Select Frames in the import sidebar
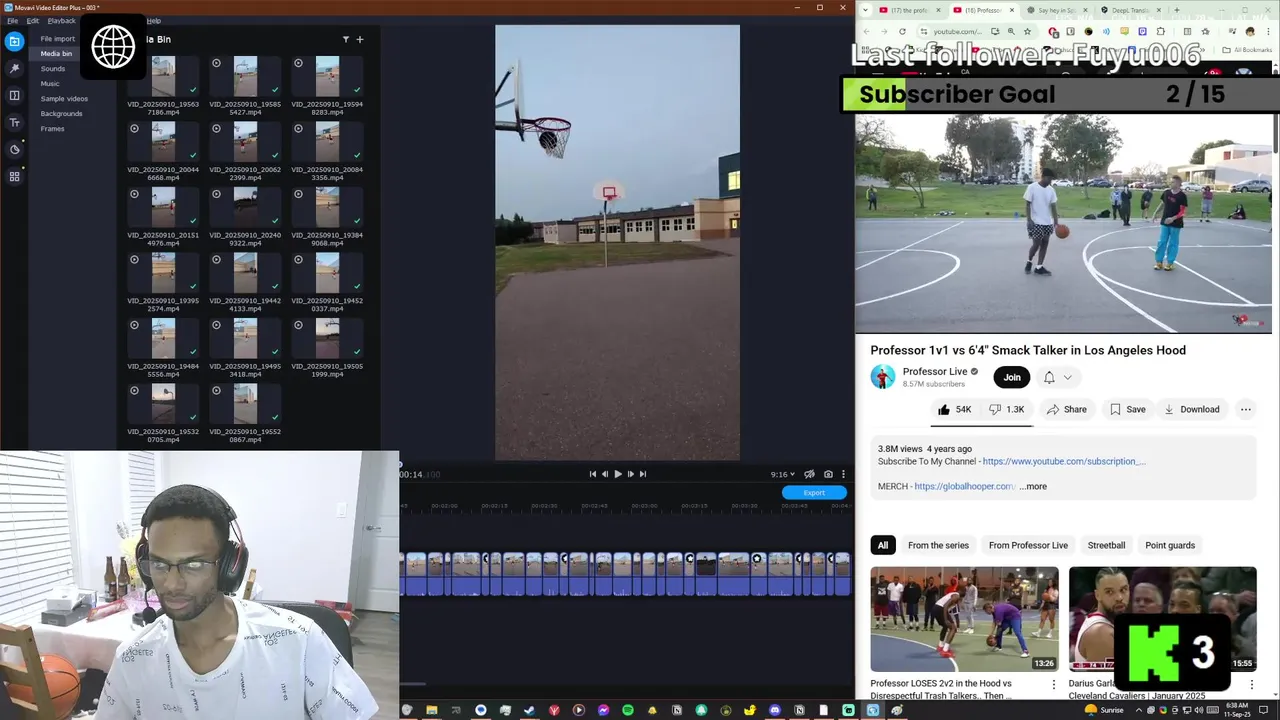 pyautogui.click(x=52, y=128)
